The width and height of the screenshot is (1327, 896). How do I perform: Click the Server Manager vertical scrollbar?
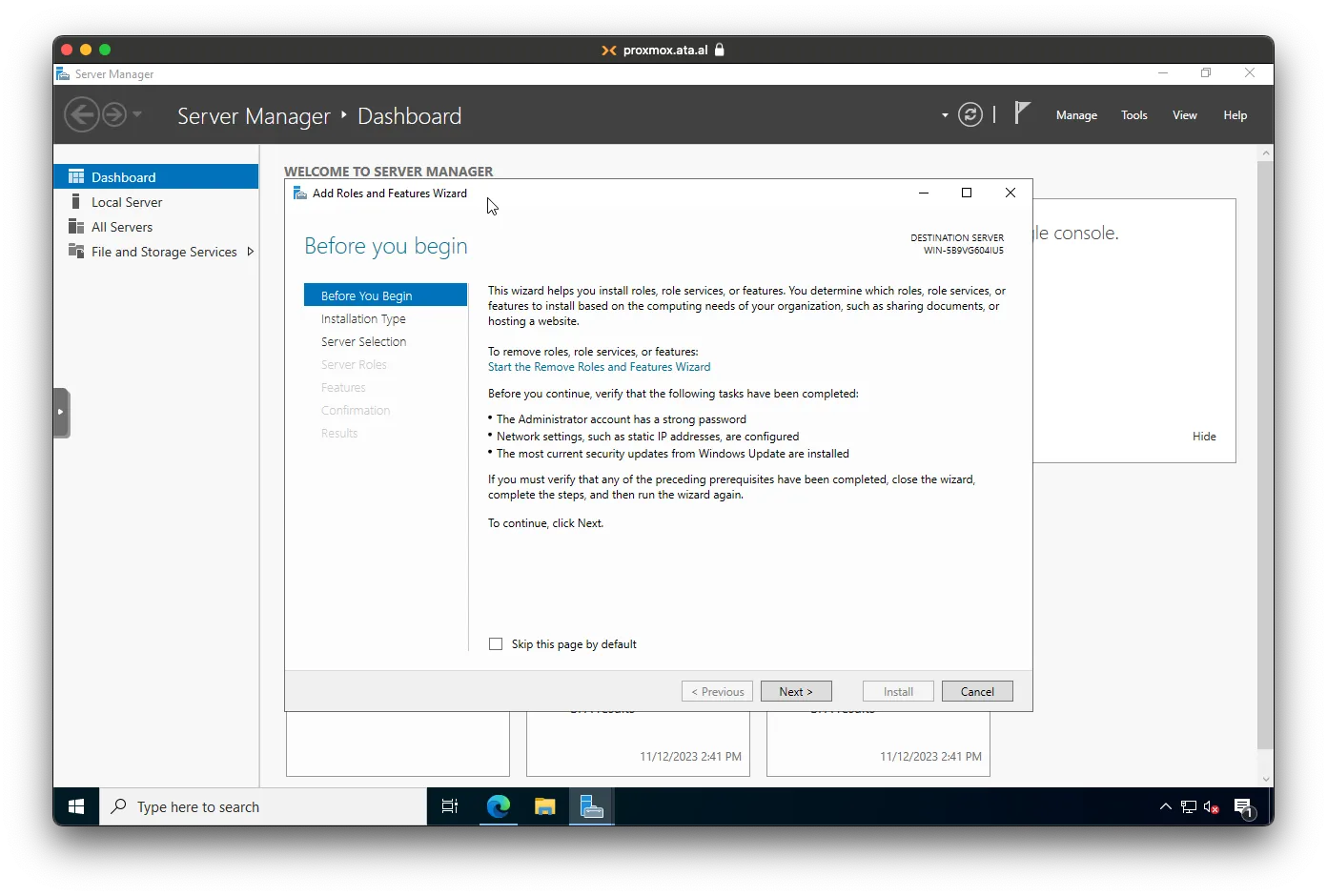[1265, 454]
